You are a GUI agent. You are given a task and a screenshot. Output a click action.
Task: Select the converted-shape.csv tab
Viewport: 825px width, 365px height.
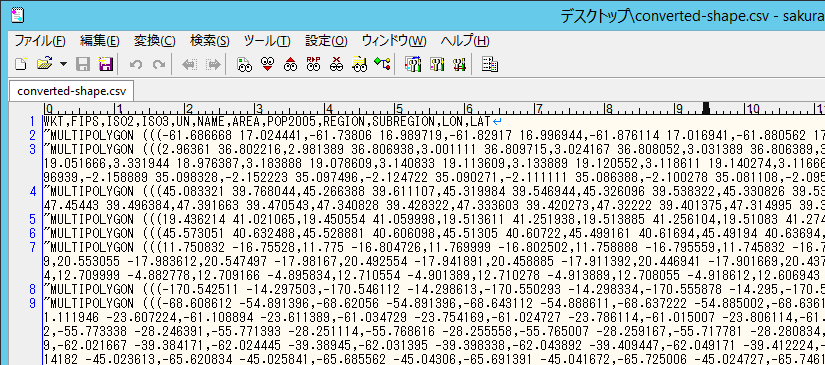(x=72, y=91)
